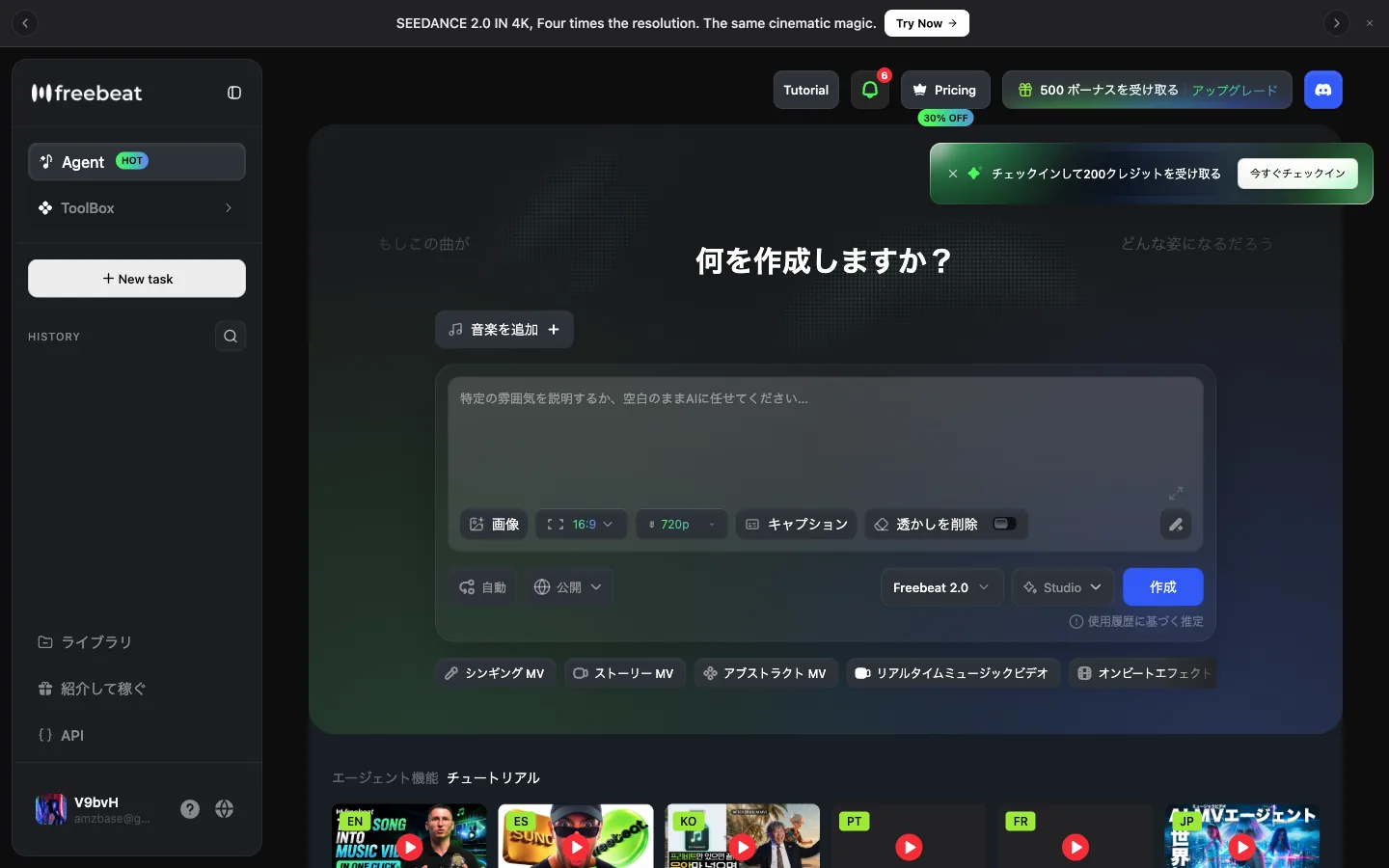Select the Story MV preset
The width and height of the screenshot is (1389, 868).
click(624, 673)
